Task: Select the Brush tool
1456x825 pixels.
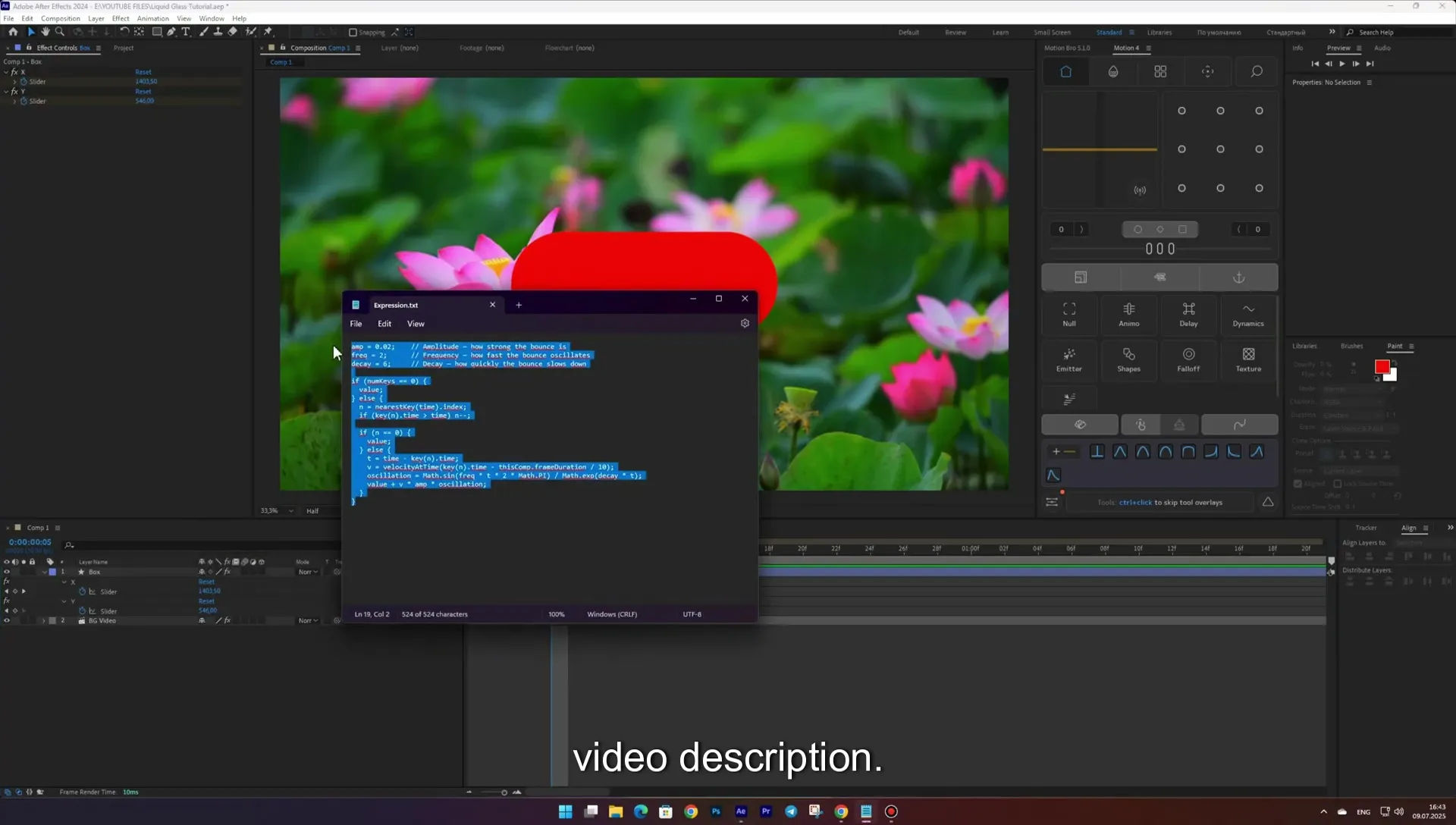Action: (x=203, y=32)
